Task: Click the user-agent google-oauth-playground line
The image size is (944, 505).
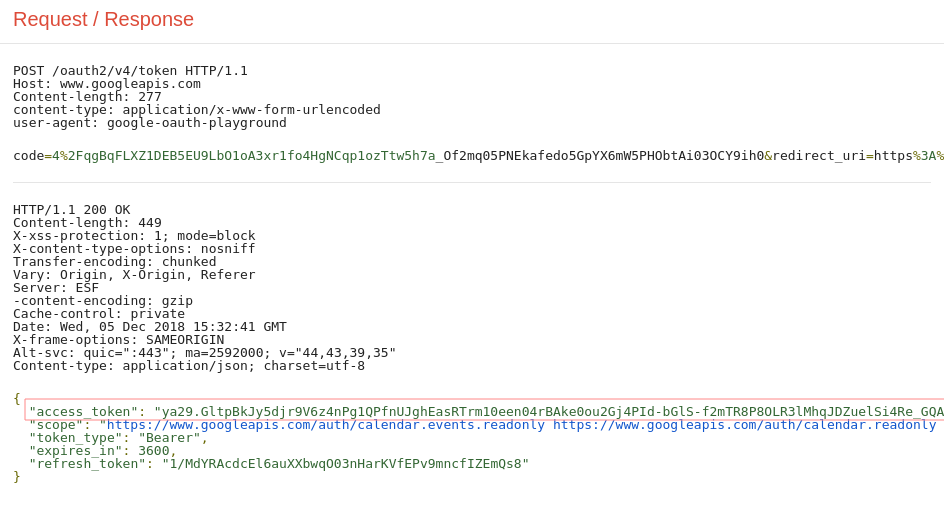Action: [150, 123]
